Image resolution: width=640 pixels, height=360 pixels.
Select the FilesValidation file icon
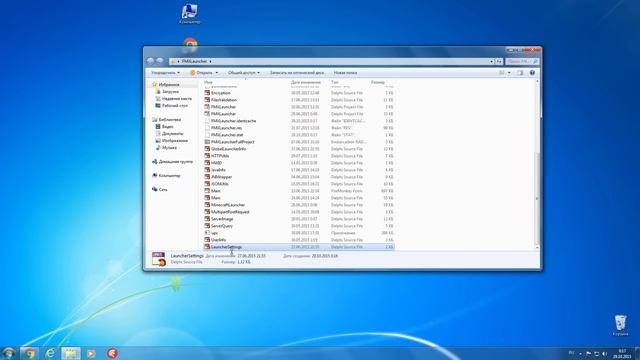click(x=207, y=100)
